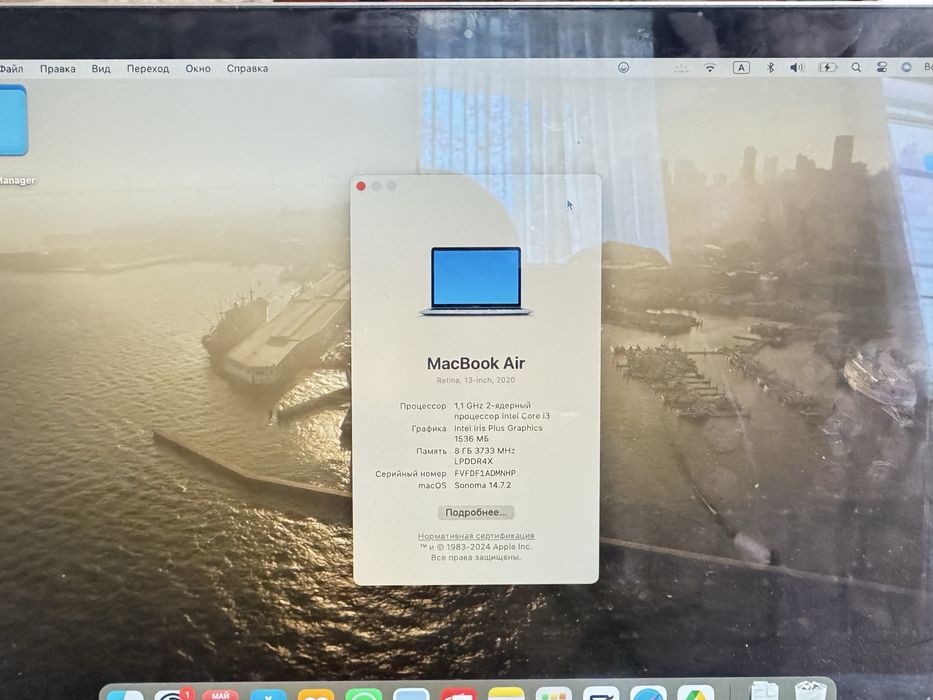Open Spotlight search magnifier
The height and width of the screenshot is (700, 933).
tap(856, 68)
